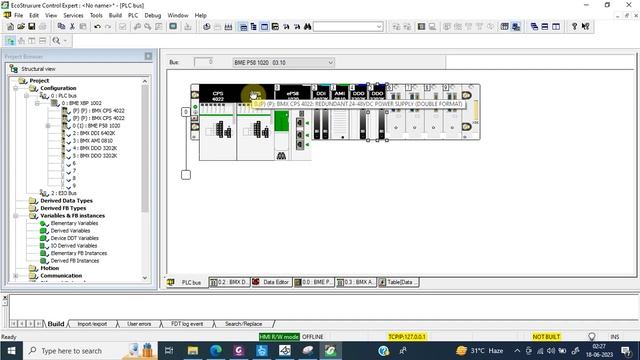Switch to the 0.2 : BMX D... tab
Image resolution: width=640 pixels, height=360 pixels.
pos(229,282)
